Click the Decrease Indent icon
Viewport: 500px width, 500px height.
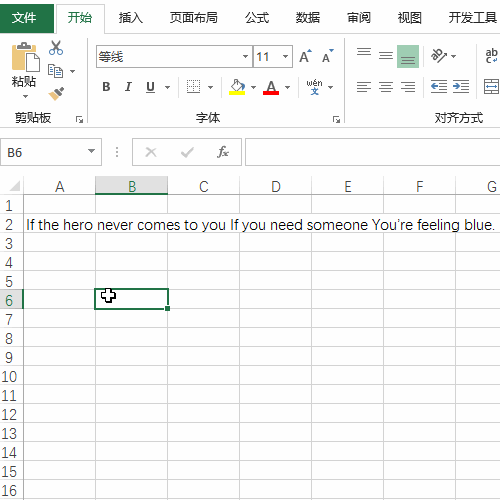click(x=439, y=87)
